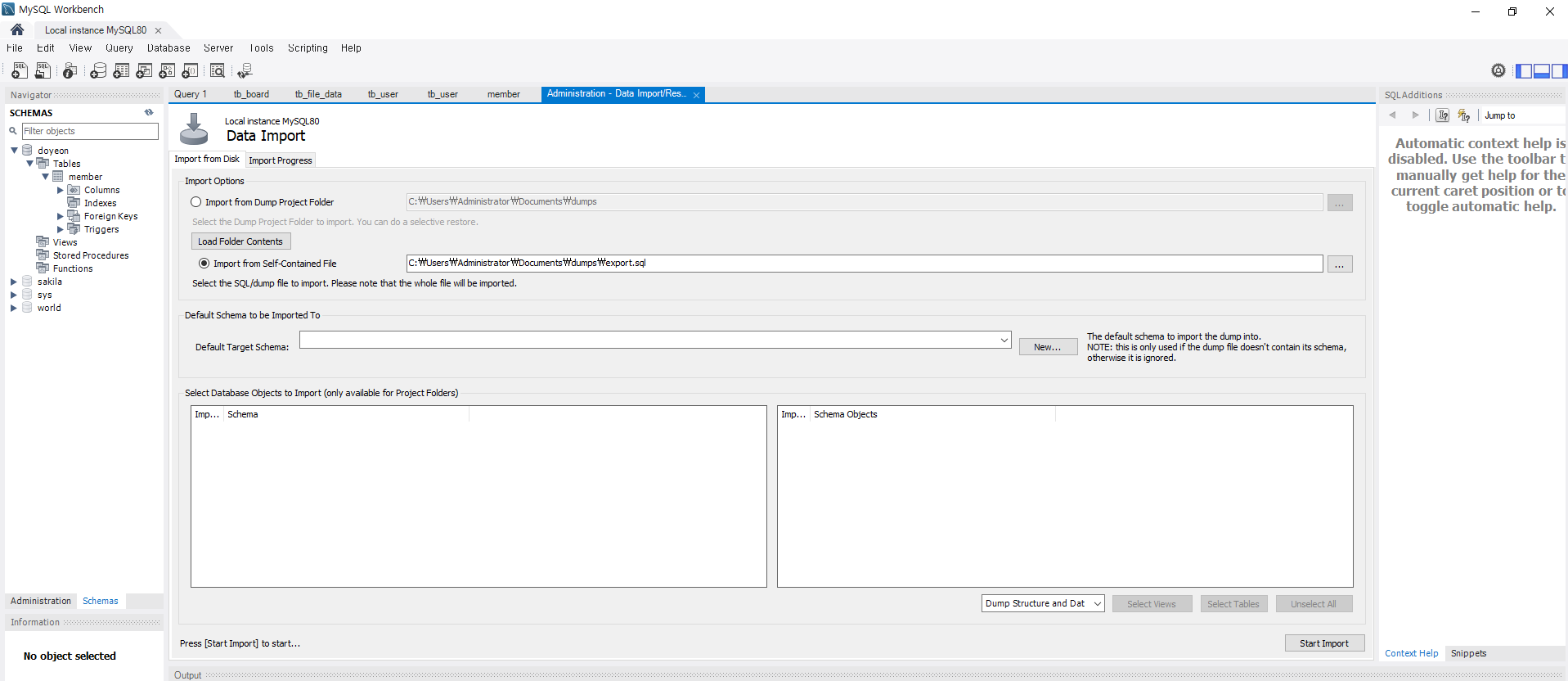Collapse the member table node
This screenshot has height=681, width=1568.
45,177
